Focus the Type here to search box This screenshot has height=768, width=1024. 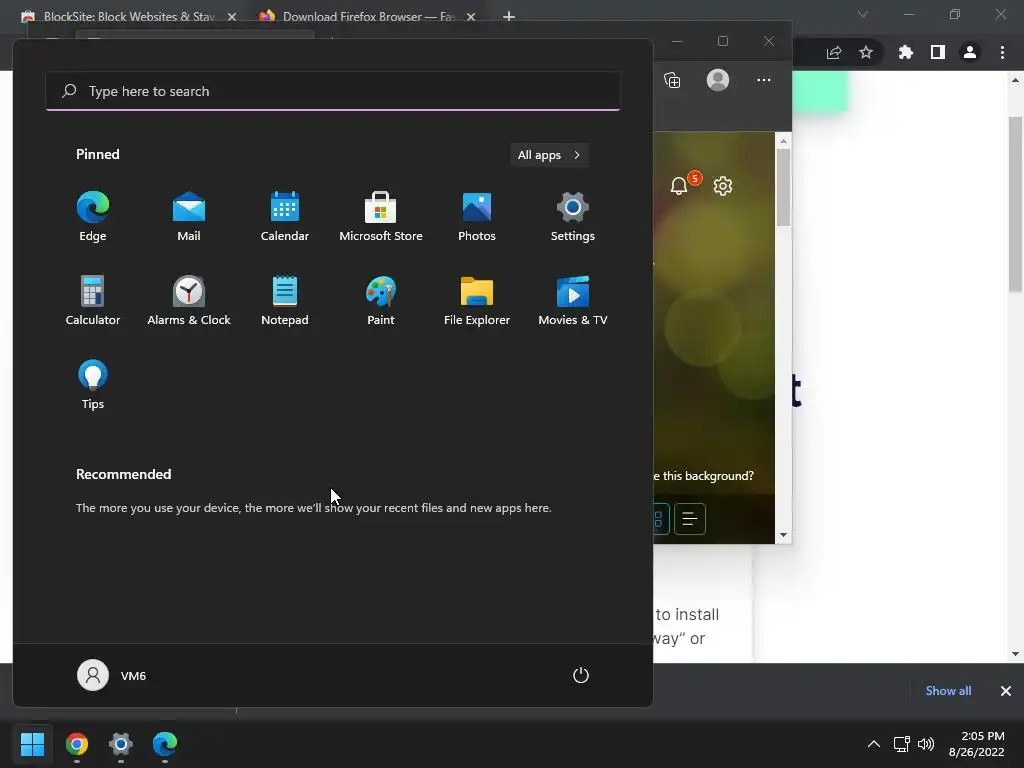[333, 91]
